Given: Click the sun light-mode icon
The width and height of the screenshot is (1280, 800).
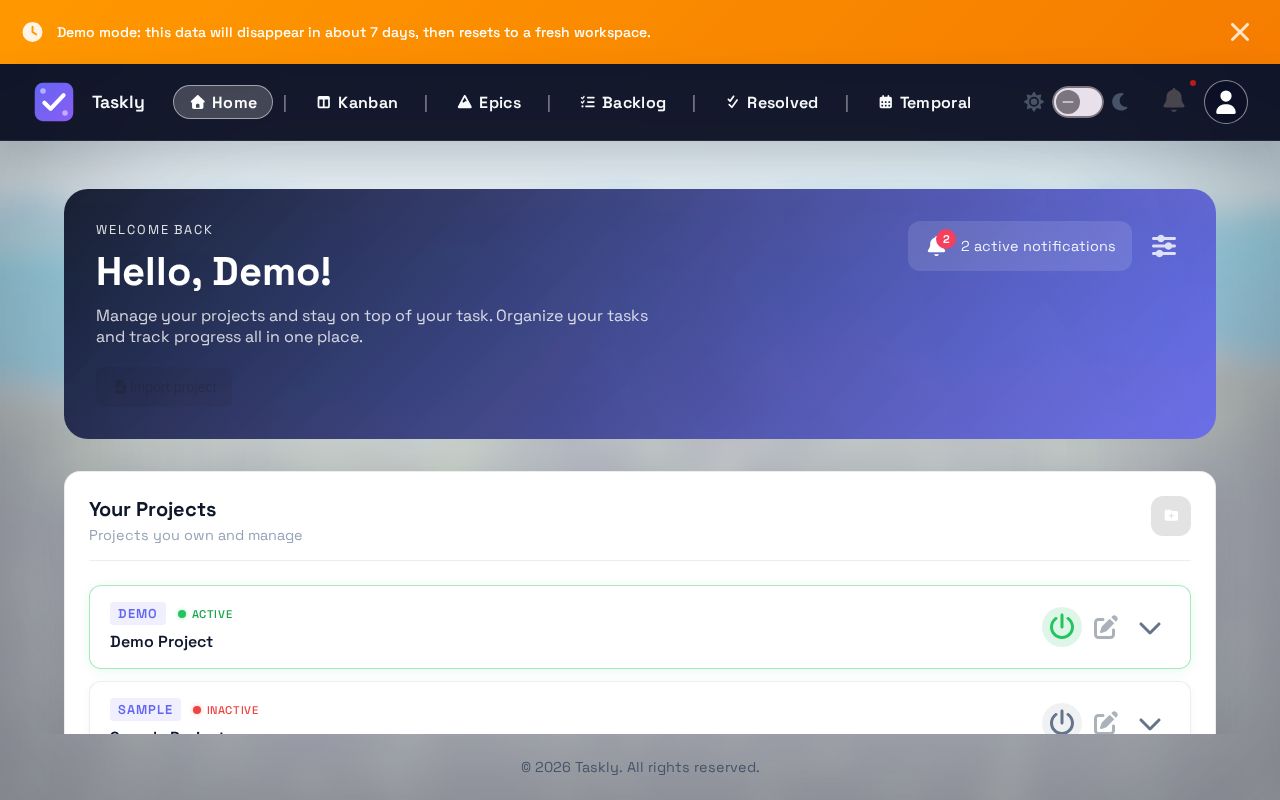Looking at the screenshot, I should coord(1034,102).
